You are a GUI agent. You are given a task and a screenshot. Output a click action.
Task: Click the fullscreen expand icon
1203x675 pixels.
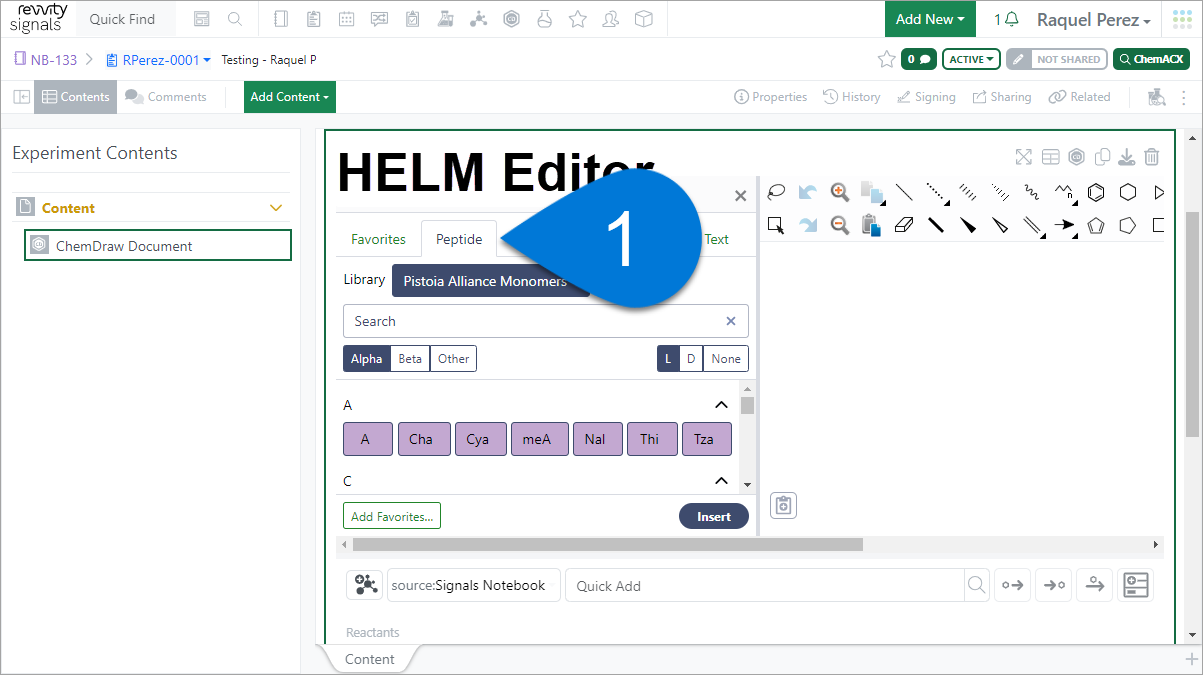[x=1023, y=157]
